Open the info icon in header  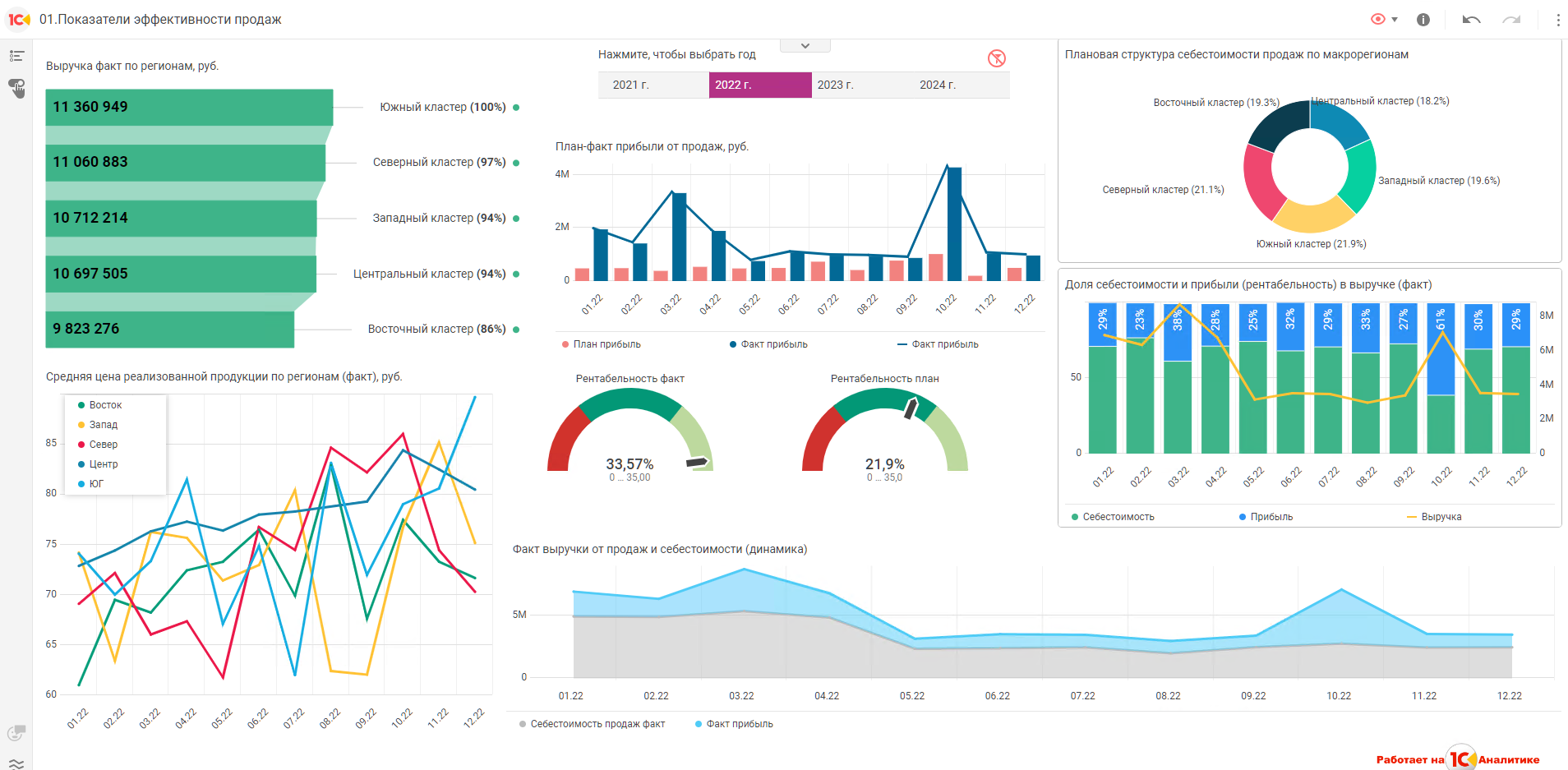pyautogui.click(x=1423, y=20)
